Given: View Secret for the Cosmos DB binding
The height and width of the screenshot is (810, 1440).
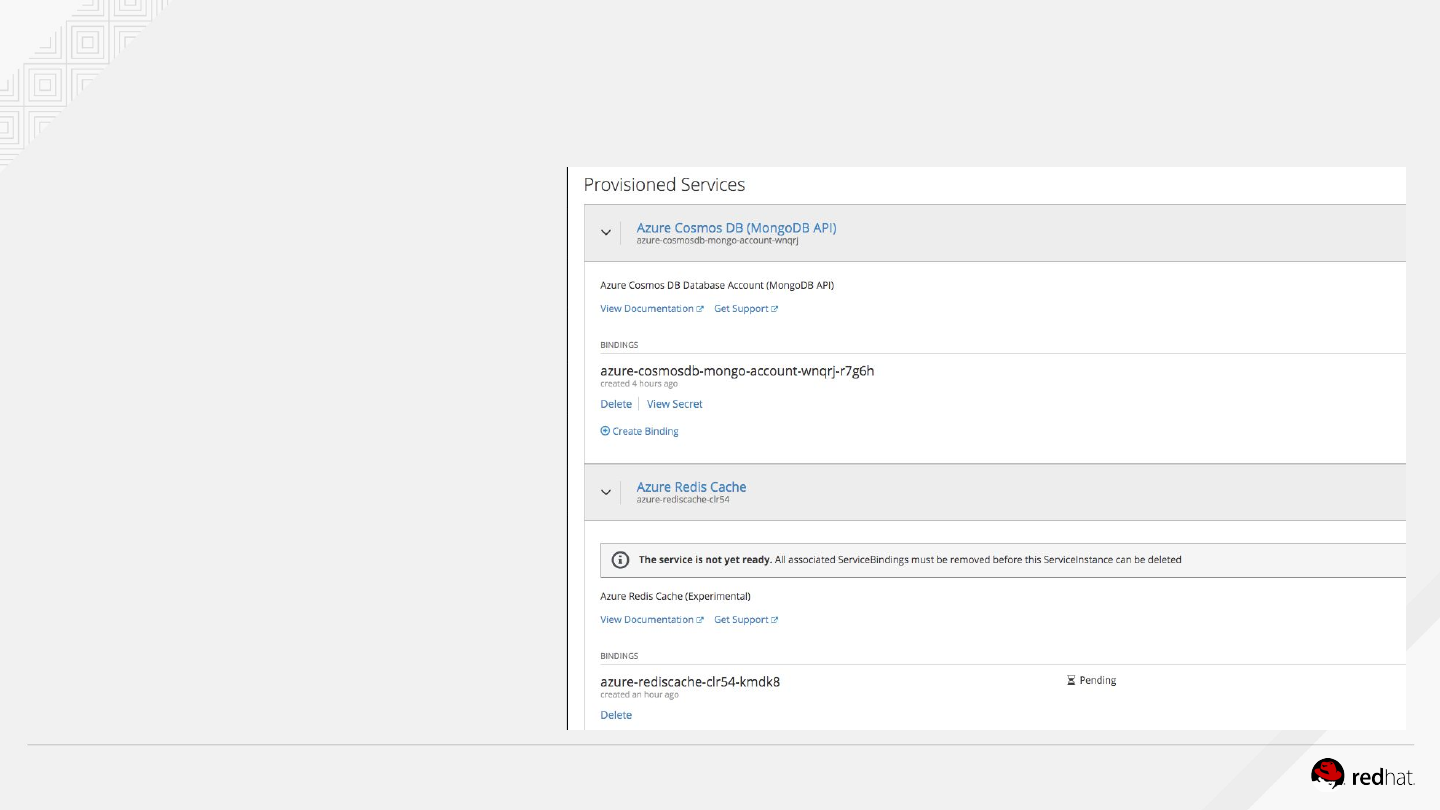Looking at the screenshot, I should (674, 404).
